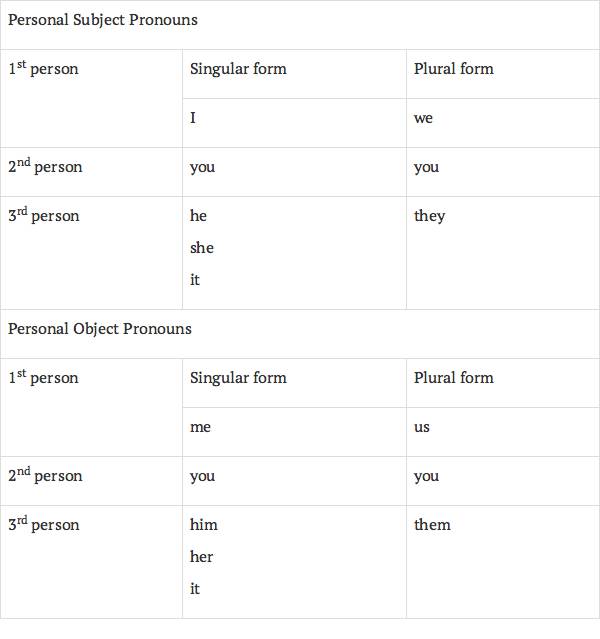The width and height of the screenshot is (600, 639).
Task: Select the subject pronoun "I" cell
Action: click(193, 118)
